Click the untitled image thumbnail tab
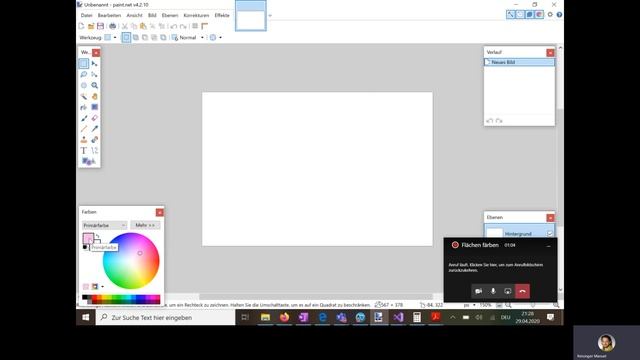This screenshot has height=360, width=640. [251, 16]
